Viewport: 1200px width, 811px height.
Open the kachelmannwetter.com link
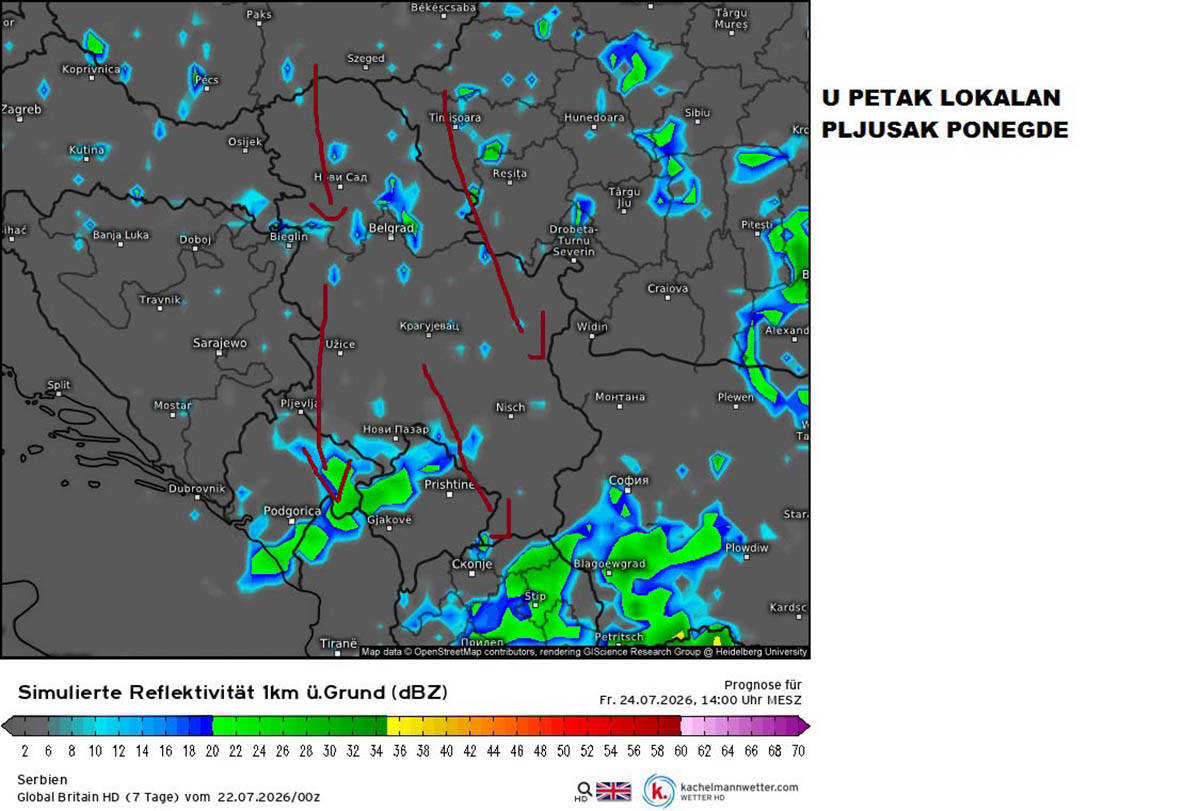738,787
